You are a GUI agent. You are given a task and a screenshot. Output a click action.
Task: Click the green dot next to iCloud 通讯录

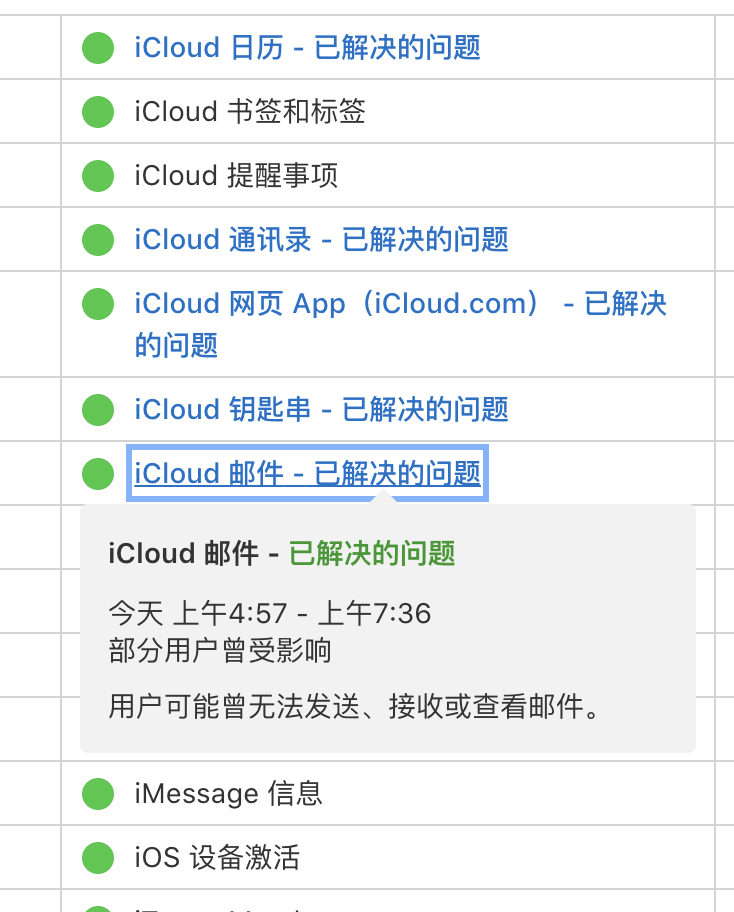[98, 239]
